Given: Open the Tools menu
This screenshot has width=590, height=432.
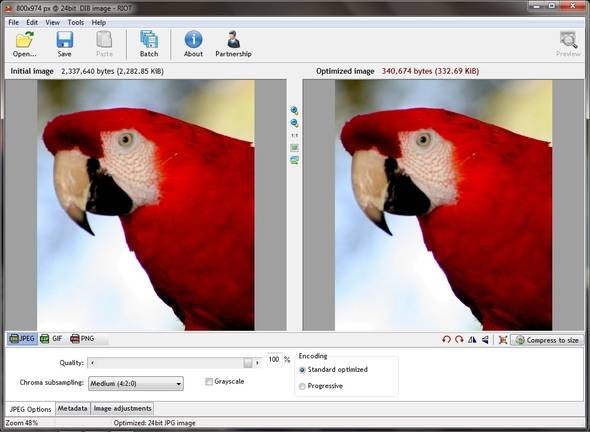Looking at the screenshot, I should click(76, 23).
